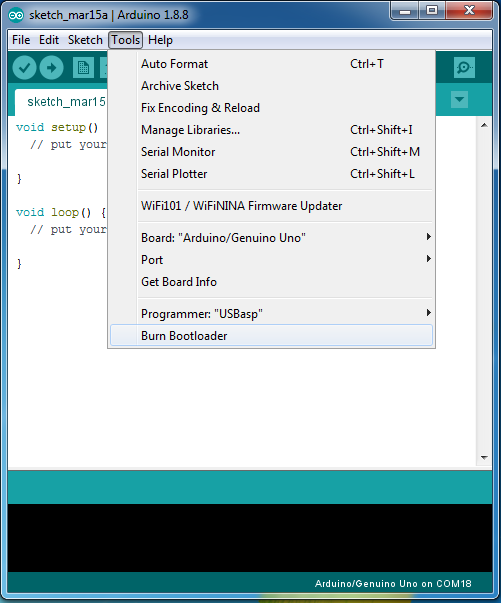Click the Upload arrow toolbar icon

click(51, 68)
